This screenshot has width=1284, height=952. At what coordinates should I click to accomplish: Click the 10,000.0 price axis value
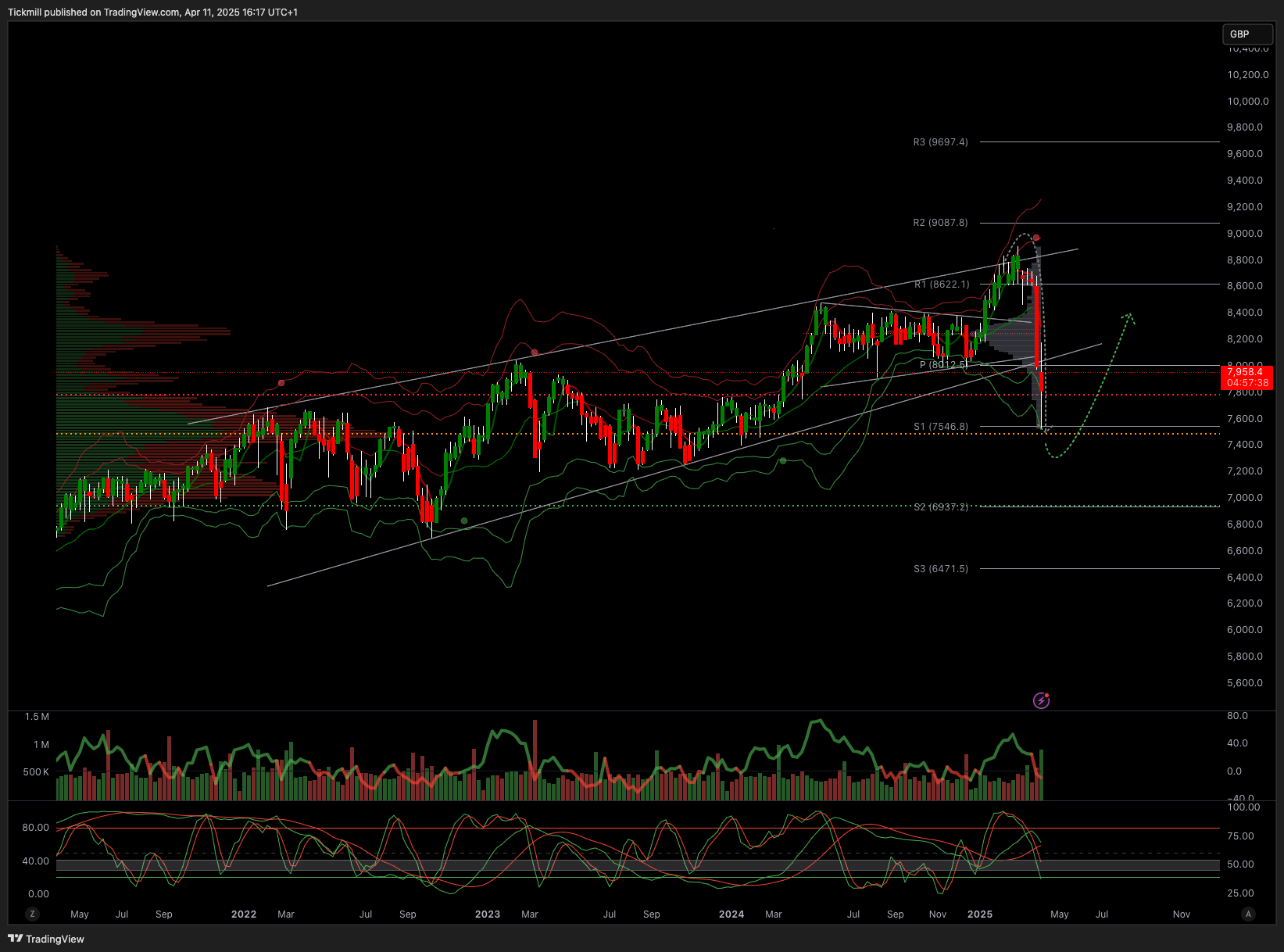coord(1247,102)
